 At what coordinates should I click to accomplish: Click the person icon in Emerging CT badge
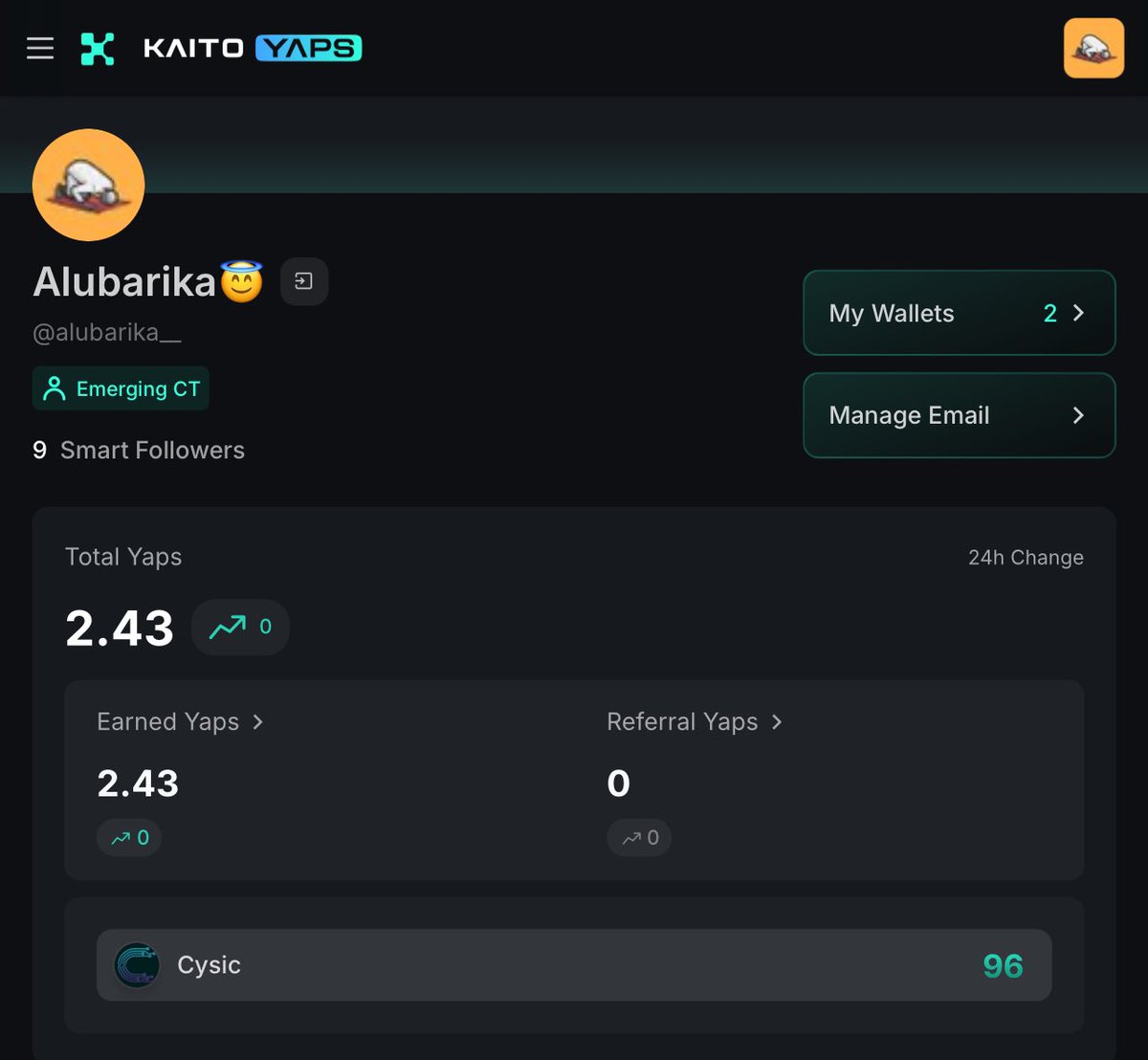[x=55, y=388]
